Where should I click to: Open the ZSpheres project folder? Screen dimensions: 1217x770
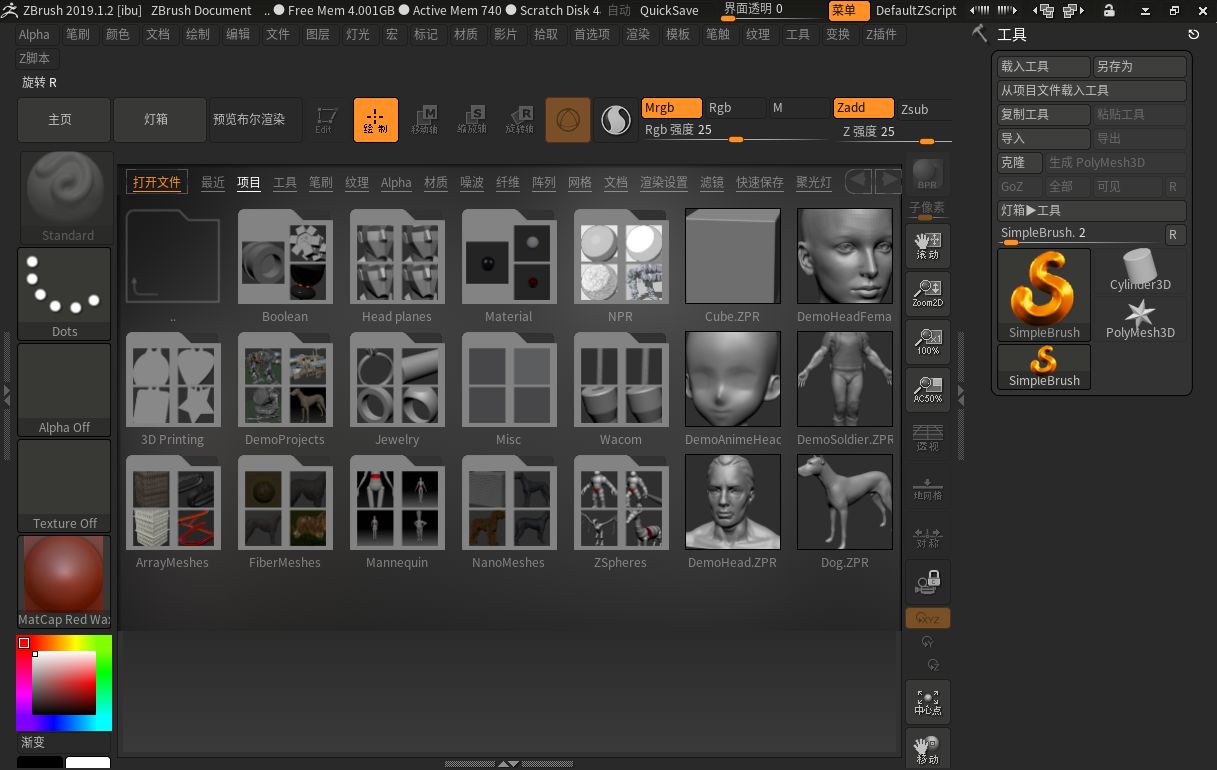tap(620, 512)
